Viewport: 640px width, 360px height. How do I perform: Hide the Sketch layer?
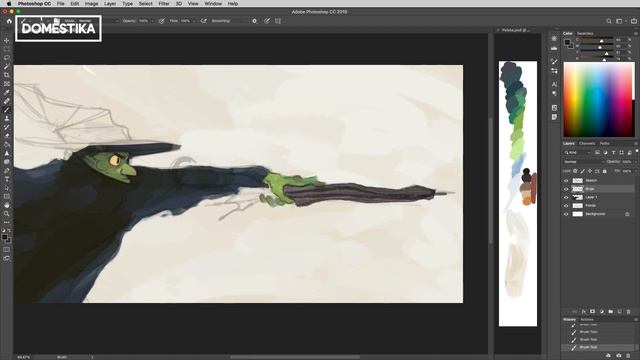point(566,180)
